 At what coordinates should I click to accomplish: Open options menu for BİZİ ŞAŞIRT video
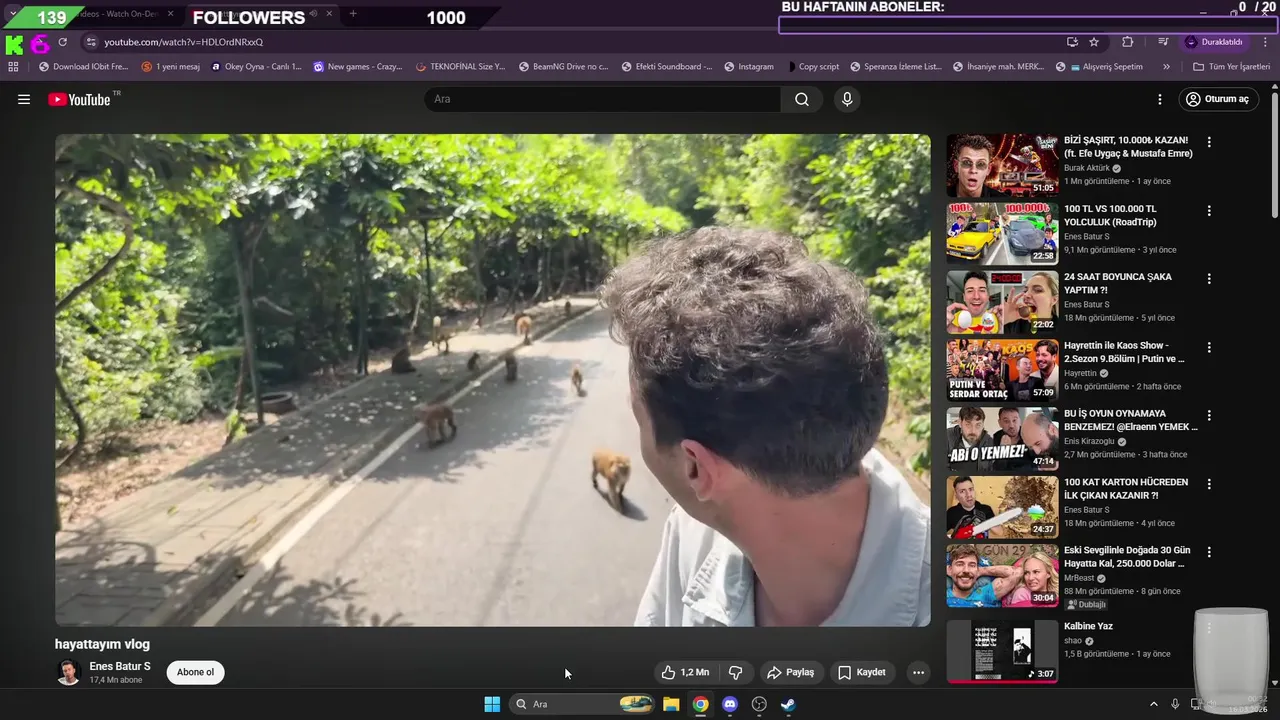1209,142
